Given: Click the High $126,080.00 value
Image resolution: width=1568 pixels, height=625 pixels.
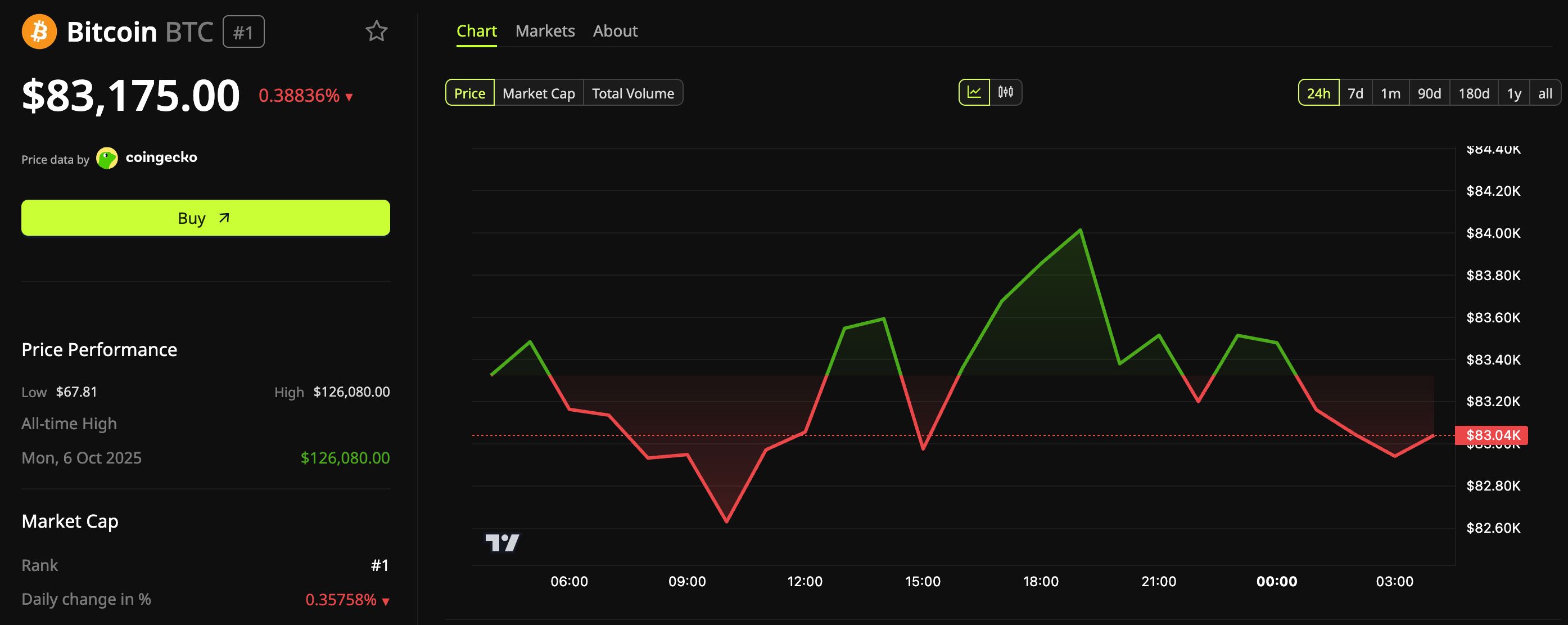Looking at the screenshot, I should [x=351, y=392].
